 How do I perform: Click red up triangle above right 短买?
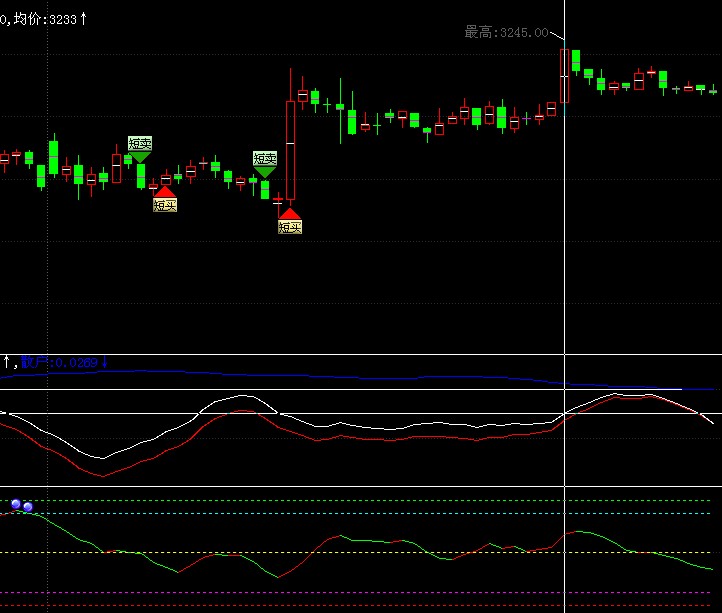[290, 213]
